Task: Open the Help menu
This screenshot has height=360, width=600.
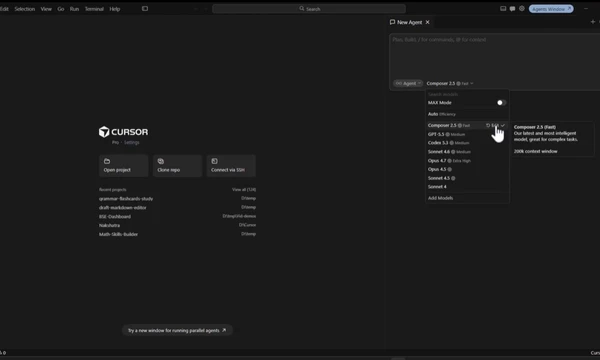Action: tap(114, 9)
